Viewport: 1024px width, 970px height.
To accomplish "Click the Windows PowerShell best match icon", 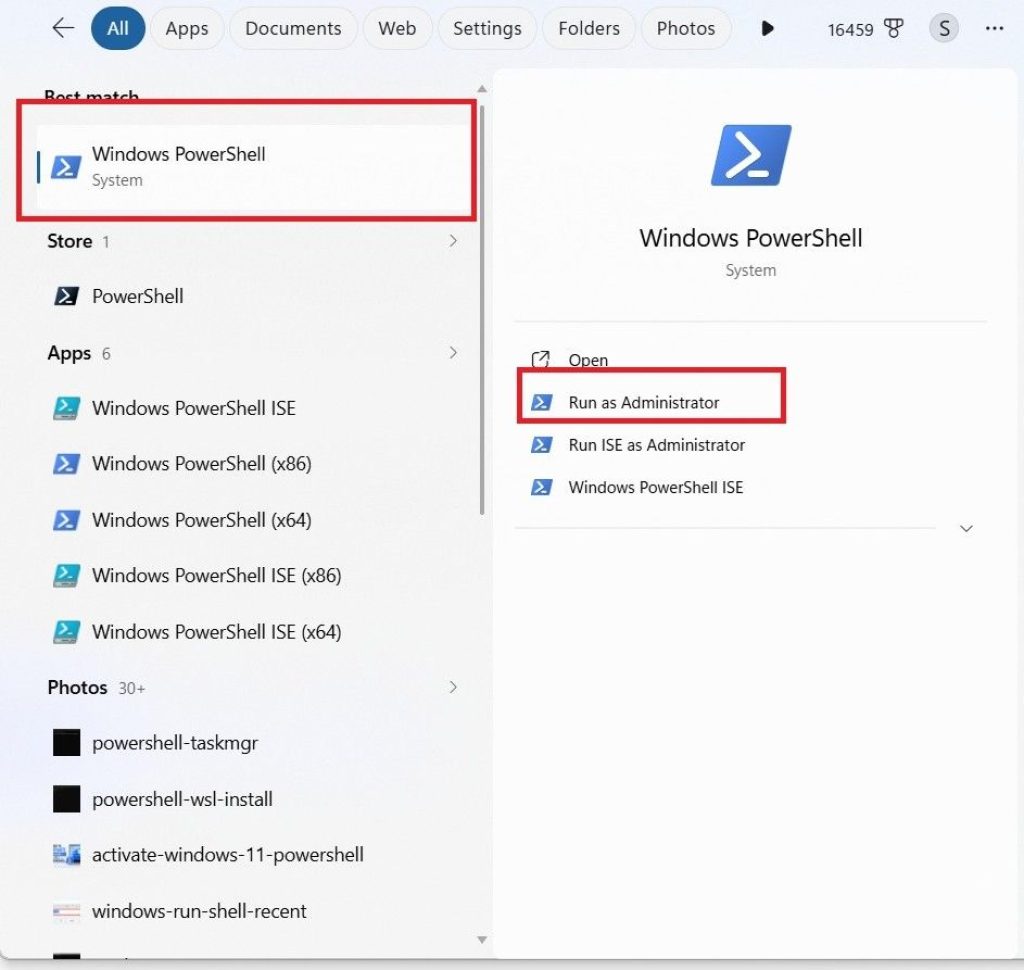I will 67,167.
